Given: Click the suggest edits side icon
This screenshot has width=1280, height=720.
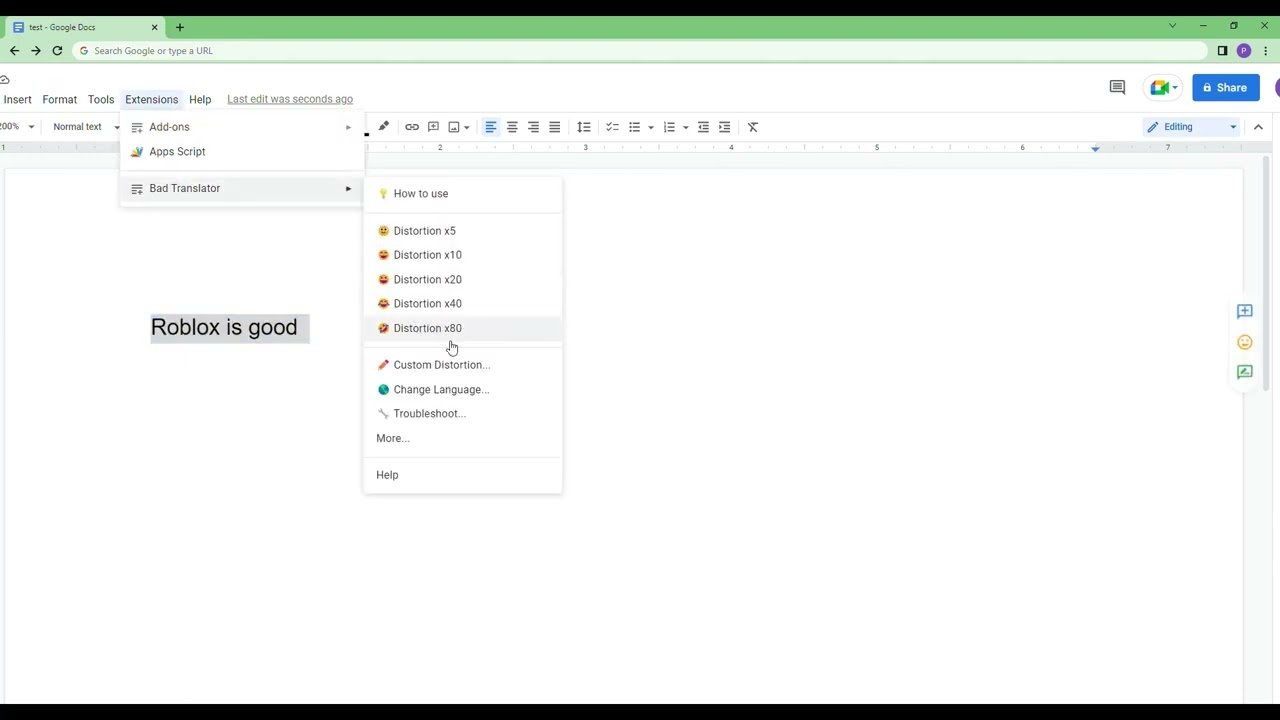Looking at the screenshot, I should tap(1245, 372).
